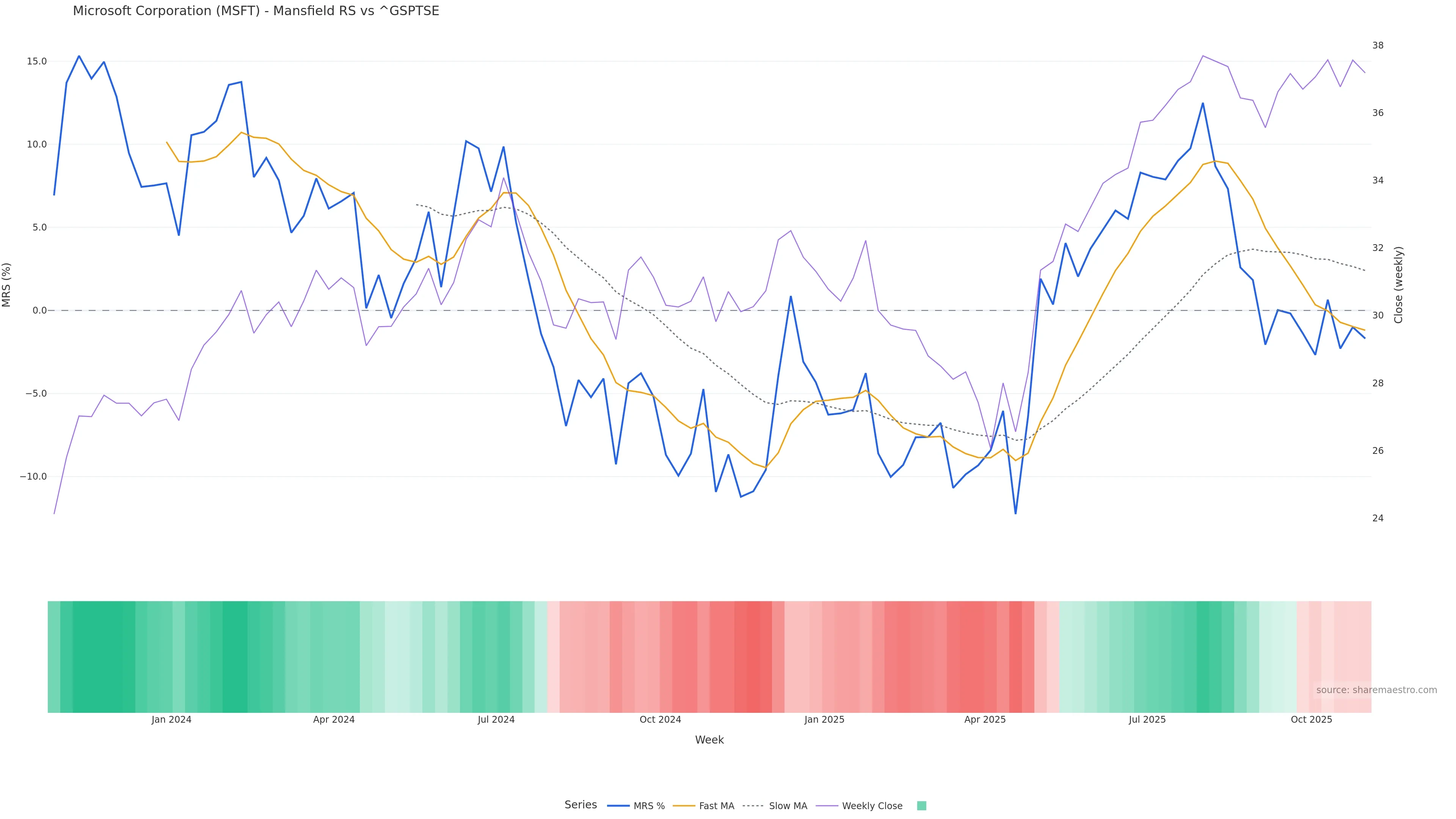
Task: Choose the Jul 2025 x-axis label
Action: coord(1147,720)
